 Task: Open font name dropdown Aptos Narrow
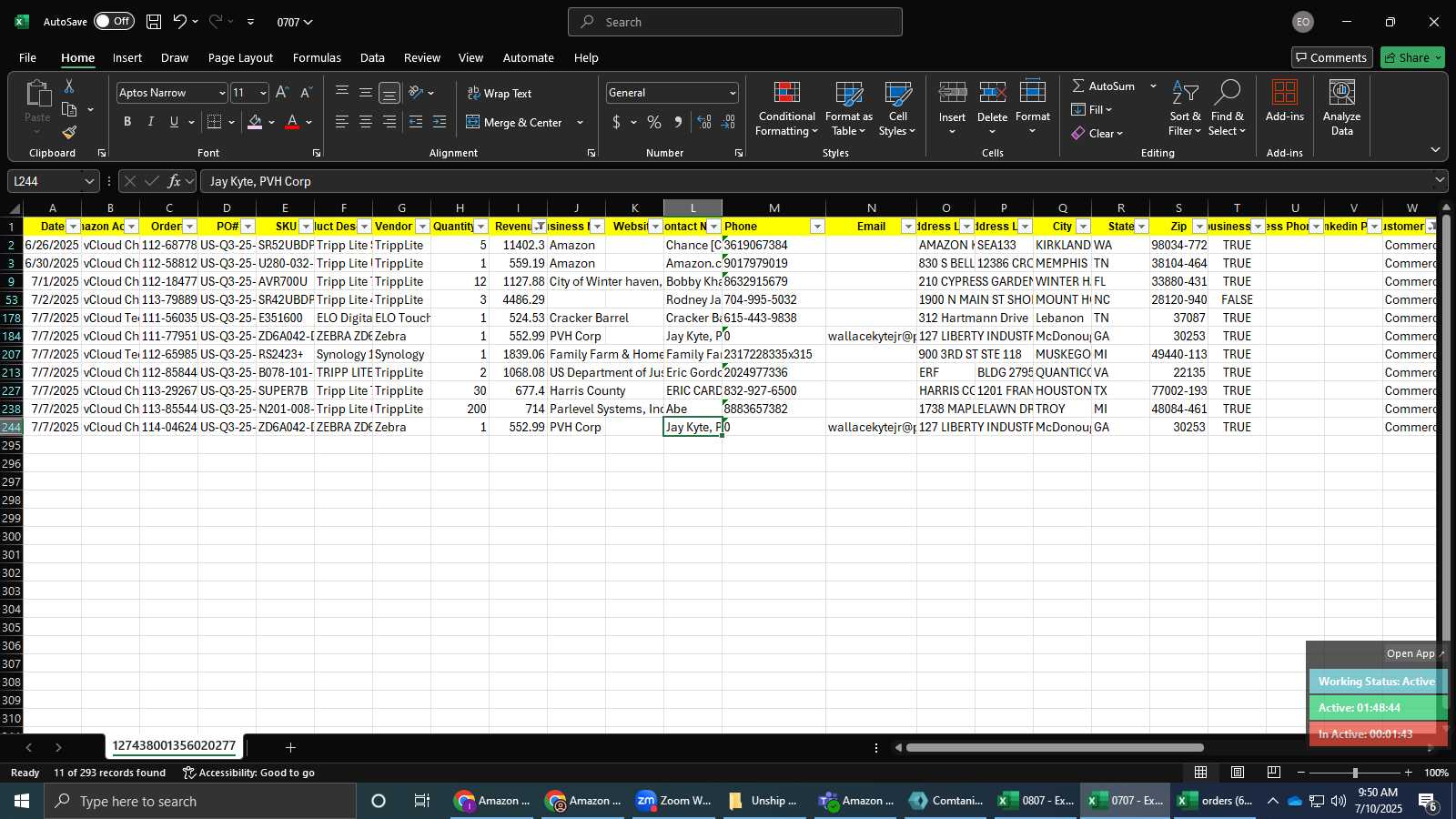221,93
